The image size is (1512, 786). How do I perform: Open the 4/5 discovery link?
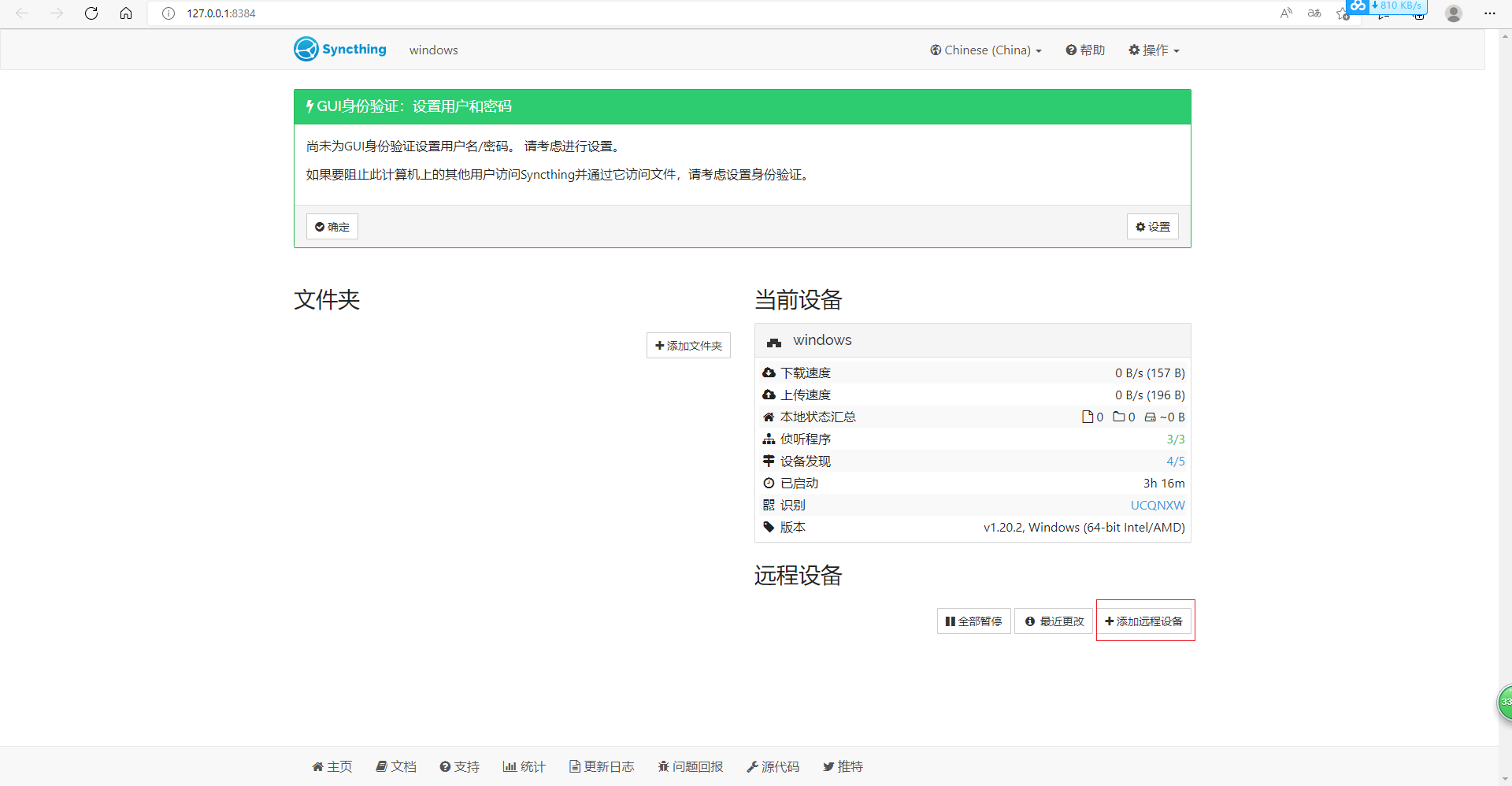coord(1175,461)
